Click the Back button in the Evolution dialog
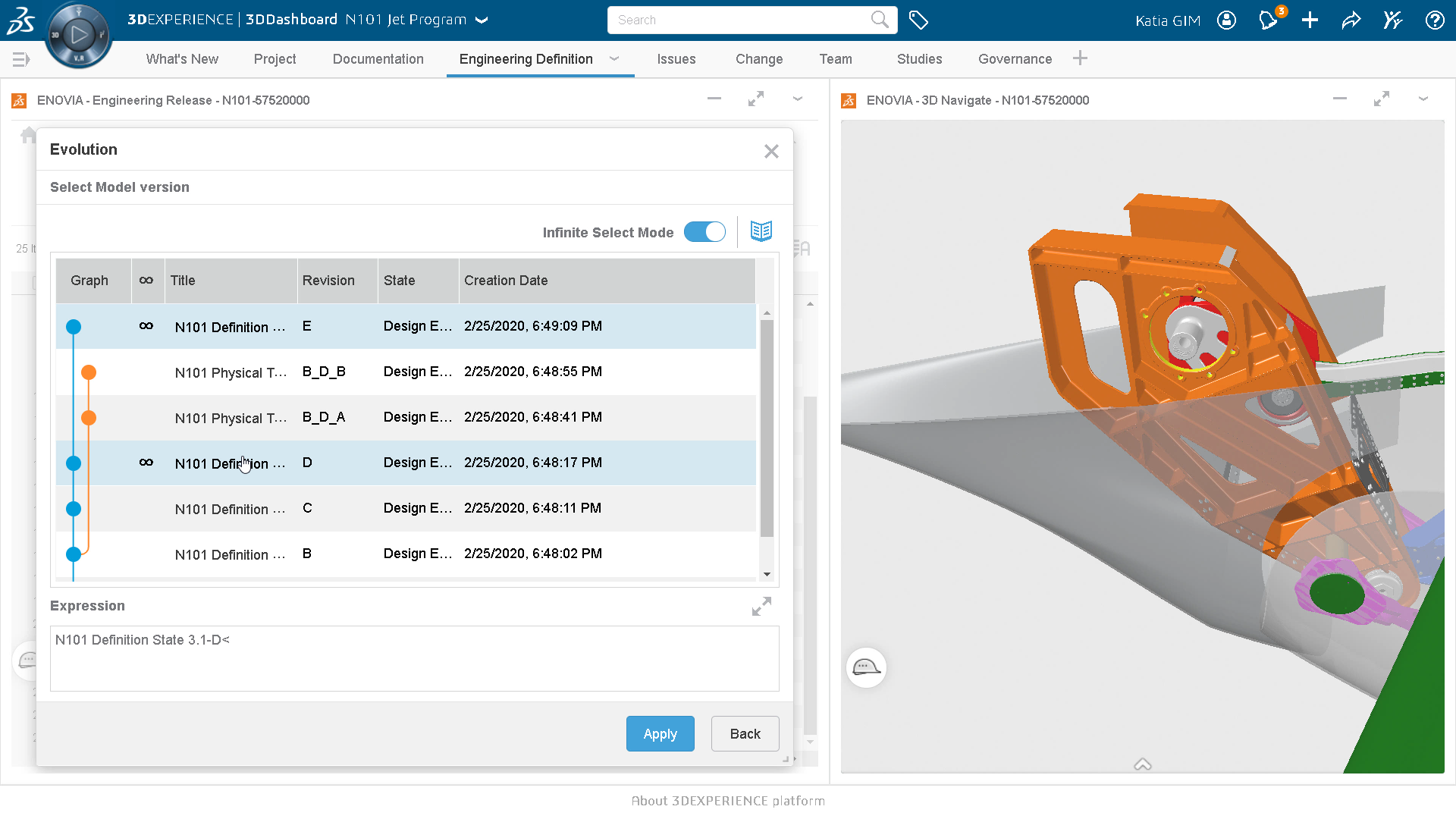The image size is (1456, 819). (745, 733)
